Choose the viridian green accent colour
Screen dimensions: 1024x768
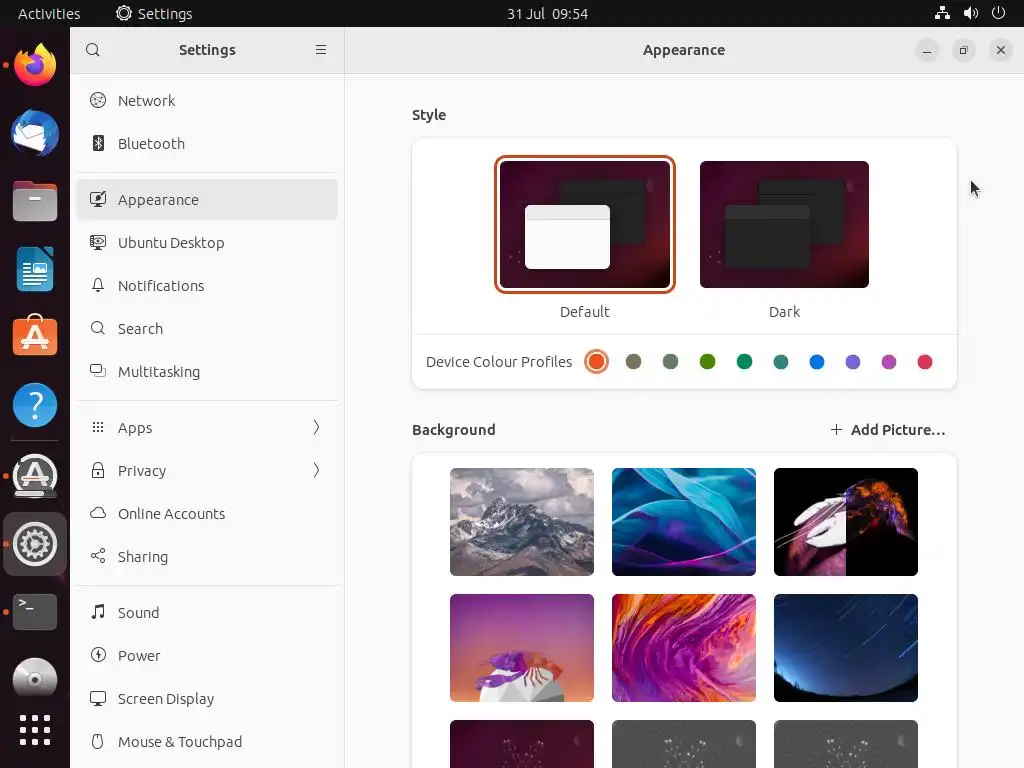(x=744, y=362)
